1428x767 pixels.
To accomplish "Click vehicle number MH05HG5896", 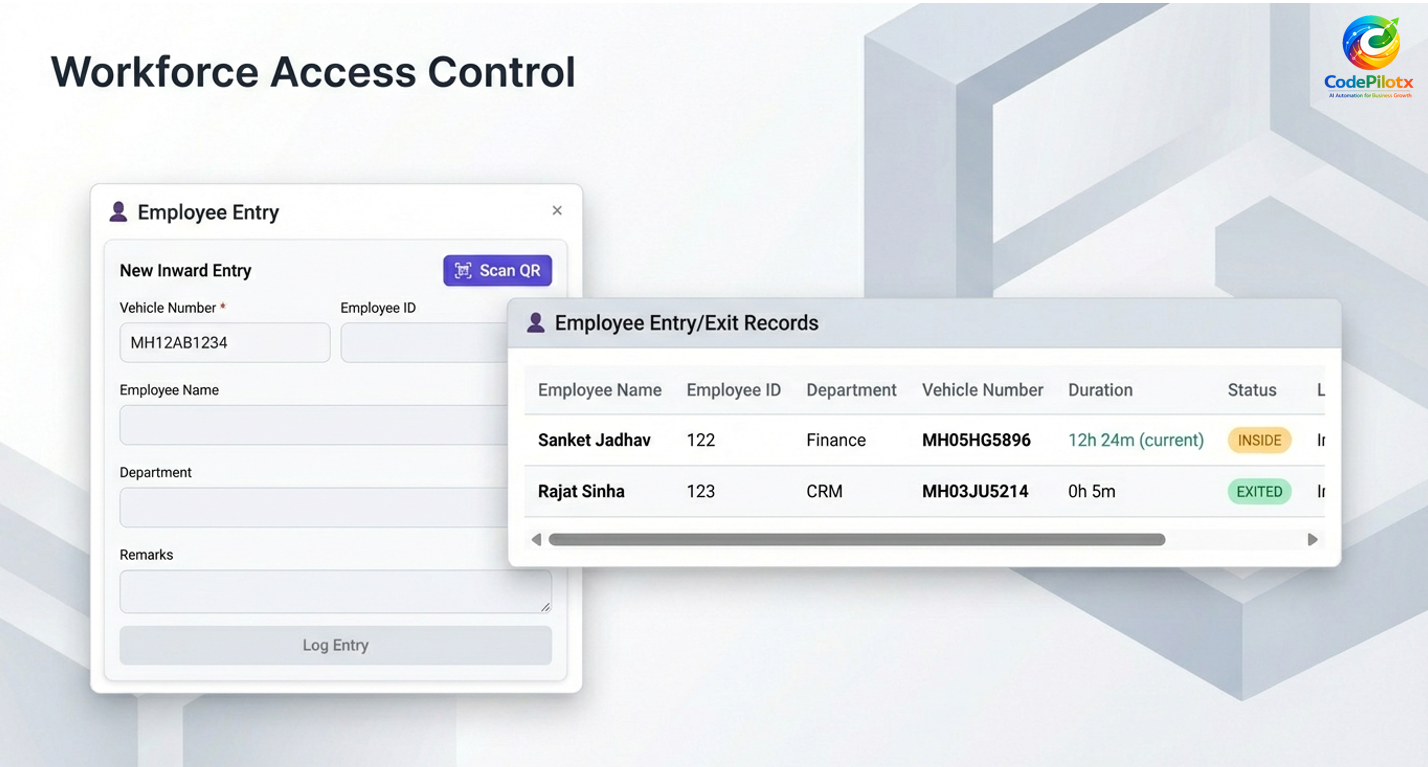I will tap(976, 441).
